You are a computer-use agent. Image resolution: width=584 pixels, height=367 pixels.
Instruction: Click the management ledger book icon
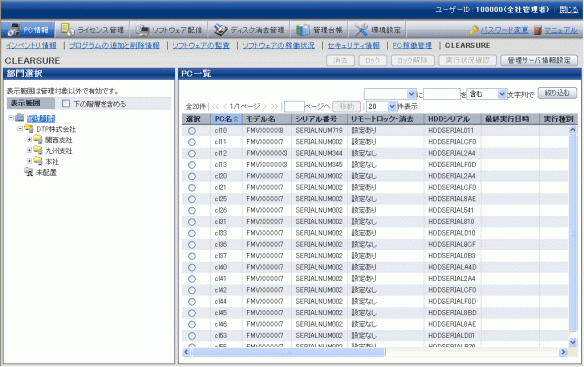(303, 30)
